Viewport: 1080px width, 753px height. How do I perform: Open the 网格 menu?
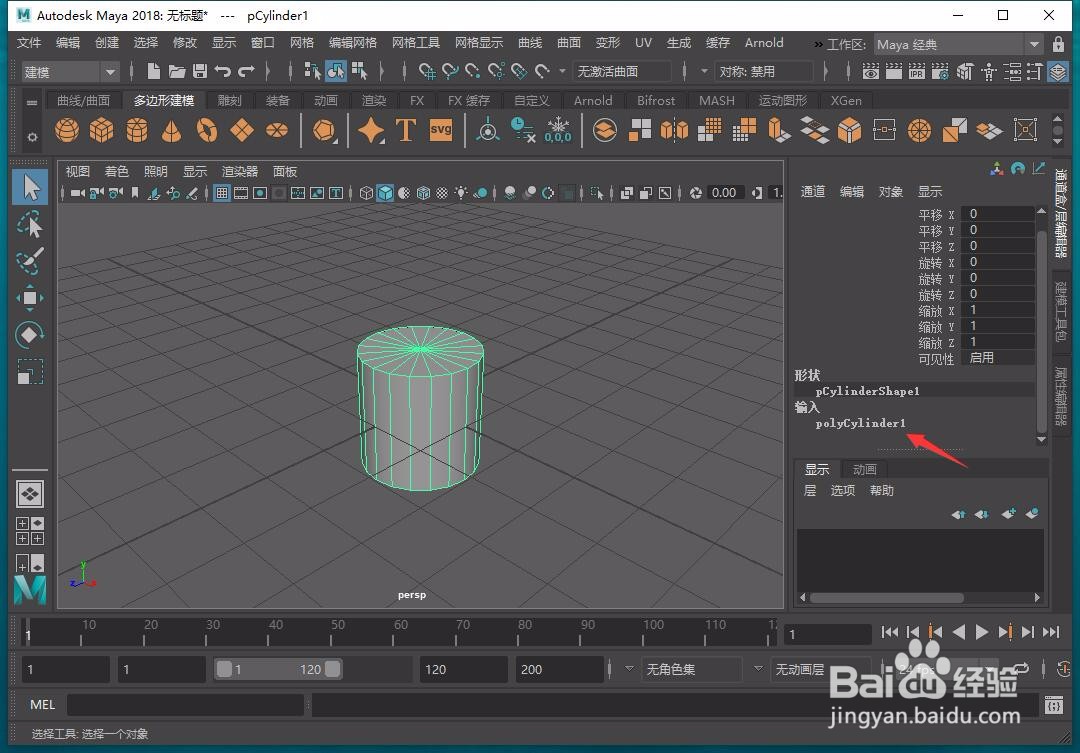[302, 43]
